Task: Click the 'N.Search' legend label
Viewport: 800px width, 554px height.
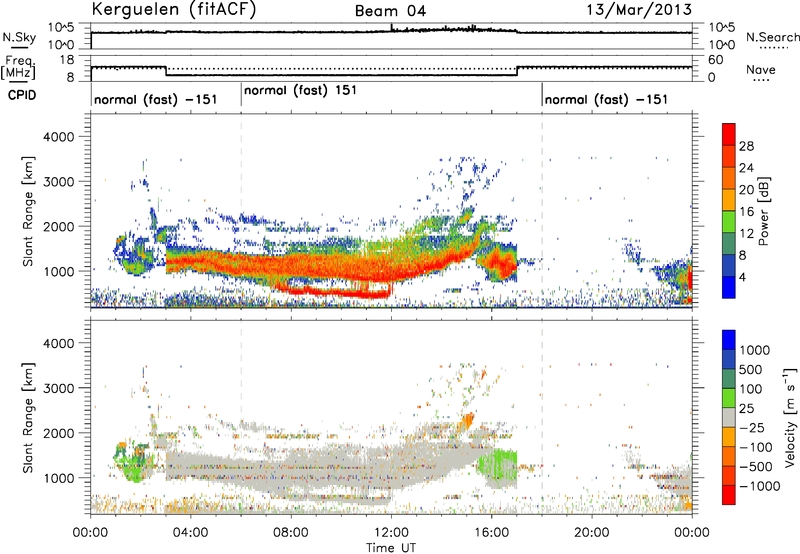Action: [x=772, y=37]
